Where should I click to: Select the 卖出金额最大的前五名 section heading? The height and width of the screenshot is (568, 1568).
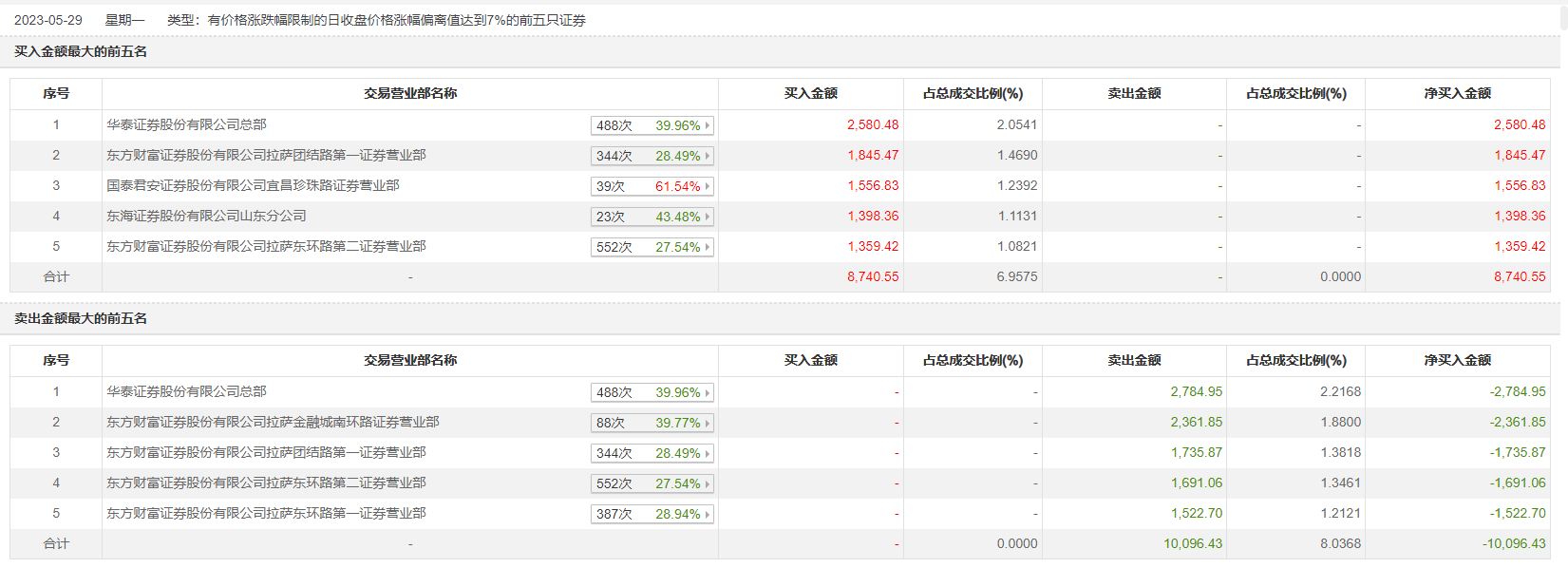click(x=81, y=318)
